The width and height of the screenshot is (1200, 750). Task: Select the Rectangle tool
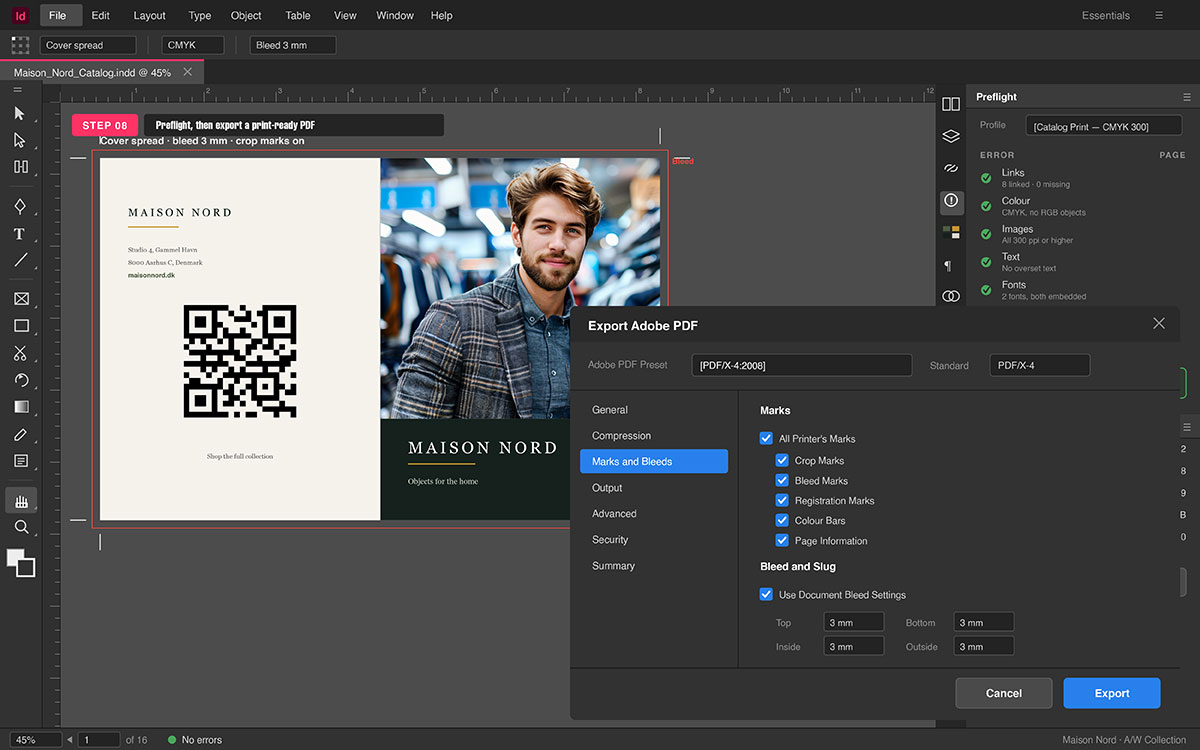click(x=20, y=325)
